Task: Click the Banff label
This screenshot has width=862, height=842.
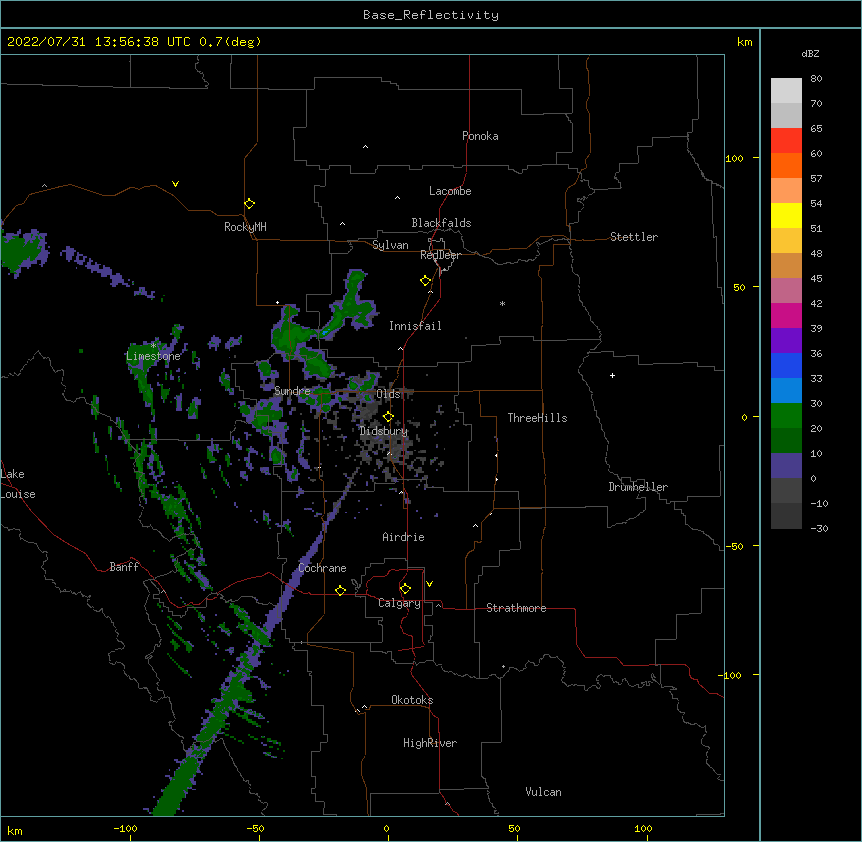Action: [124, 567]
